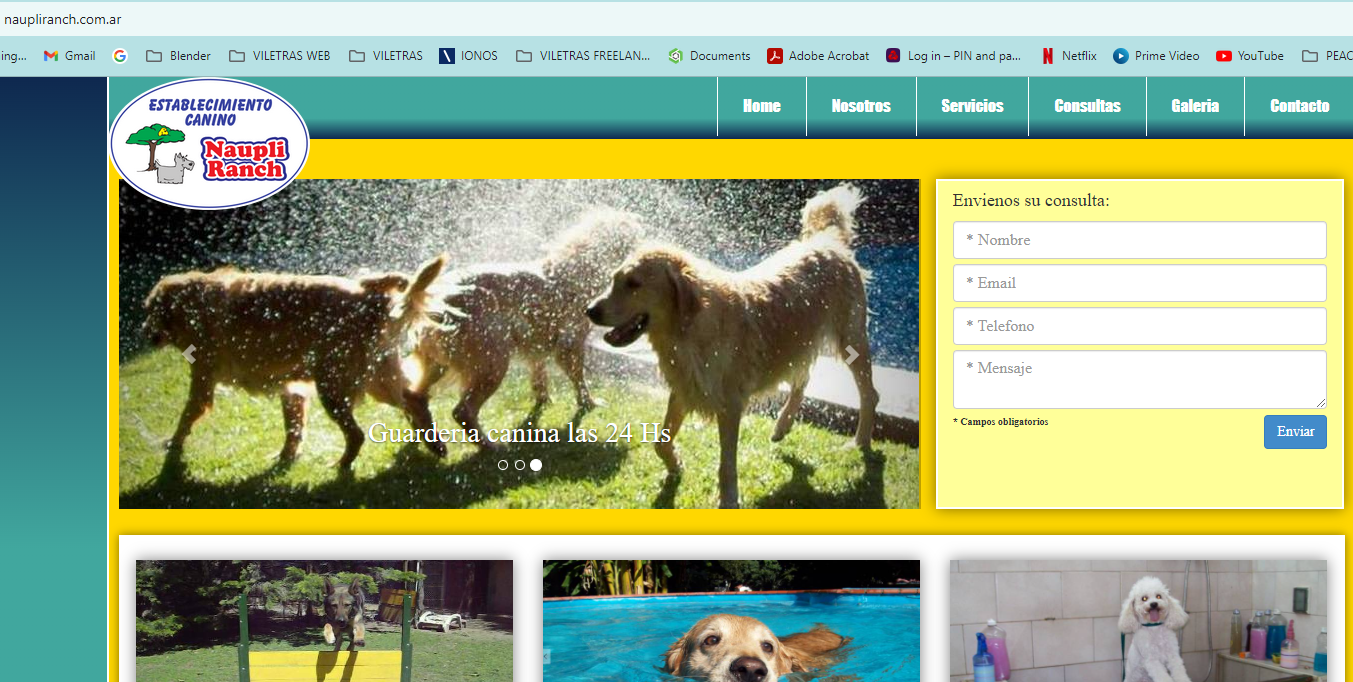The height and width of the screenshot is (682, 1353).
Task: Open the Gmail bookmark
Action: [69, 56]
